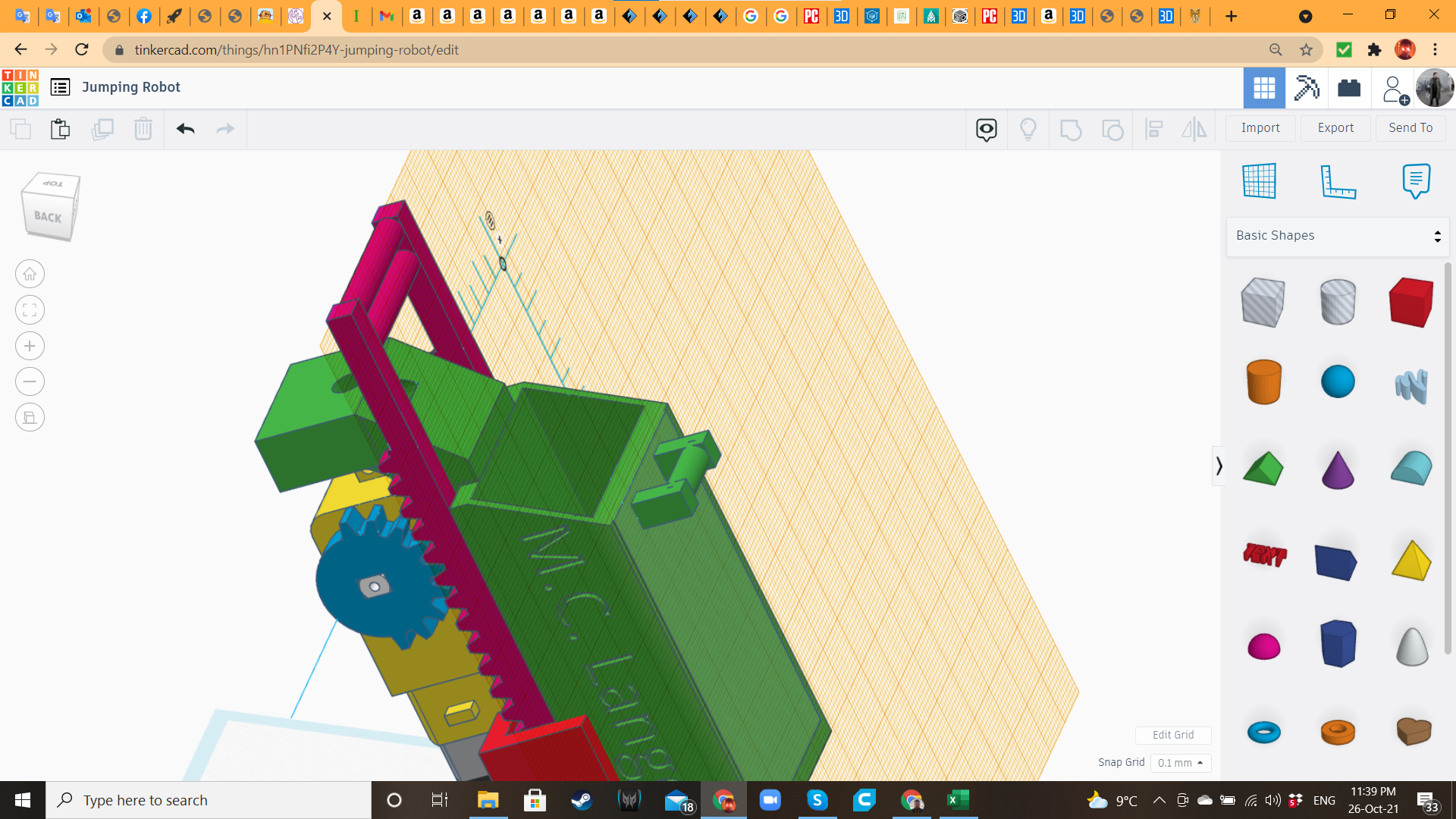The width and height of the screenshot is (1456, 819).
Task: Open Excel from the taskbar
Action: [x=958, y=799]
